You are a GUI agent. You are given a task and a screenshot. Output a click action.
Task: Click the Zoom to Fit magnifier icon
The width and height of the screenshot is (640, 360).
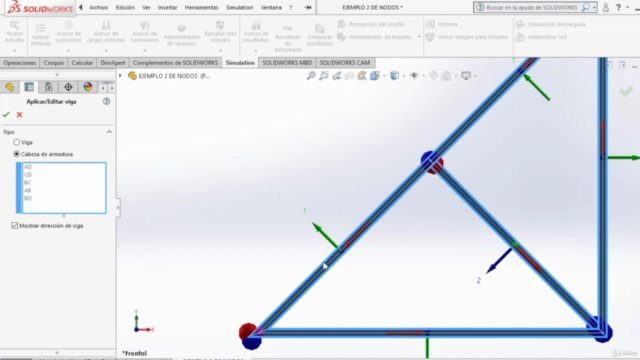click(x=311, y=76)
